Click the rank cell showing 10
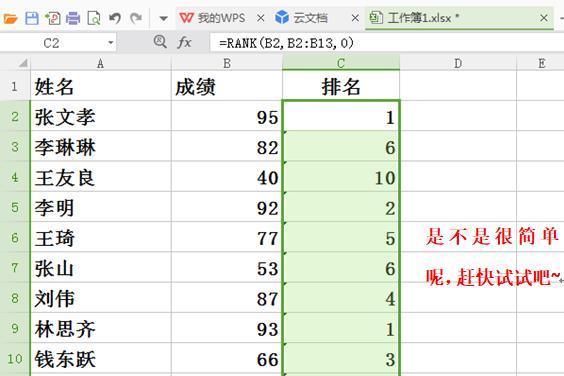Viewport: 564px width, 376px height. click(341, 177)
